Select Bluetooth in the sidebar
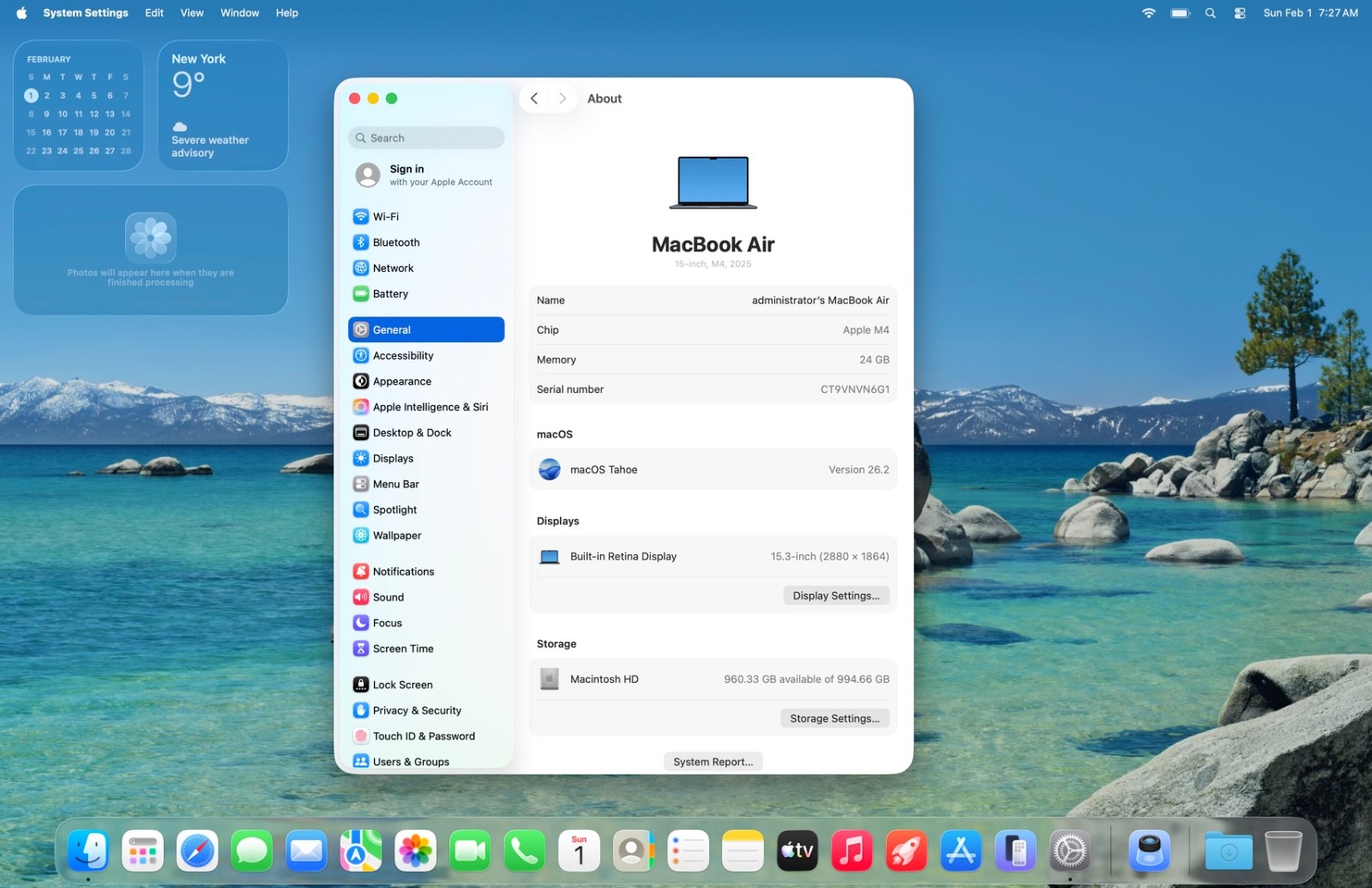1372x888 pixels. tap(395, 243)
